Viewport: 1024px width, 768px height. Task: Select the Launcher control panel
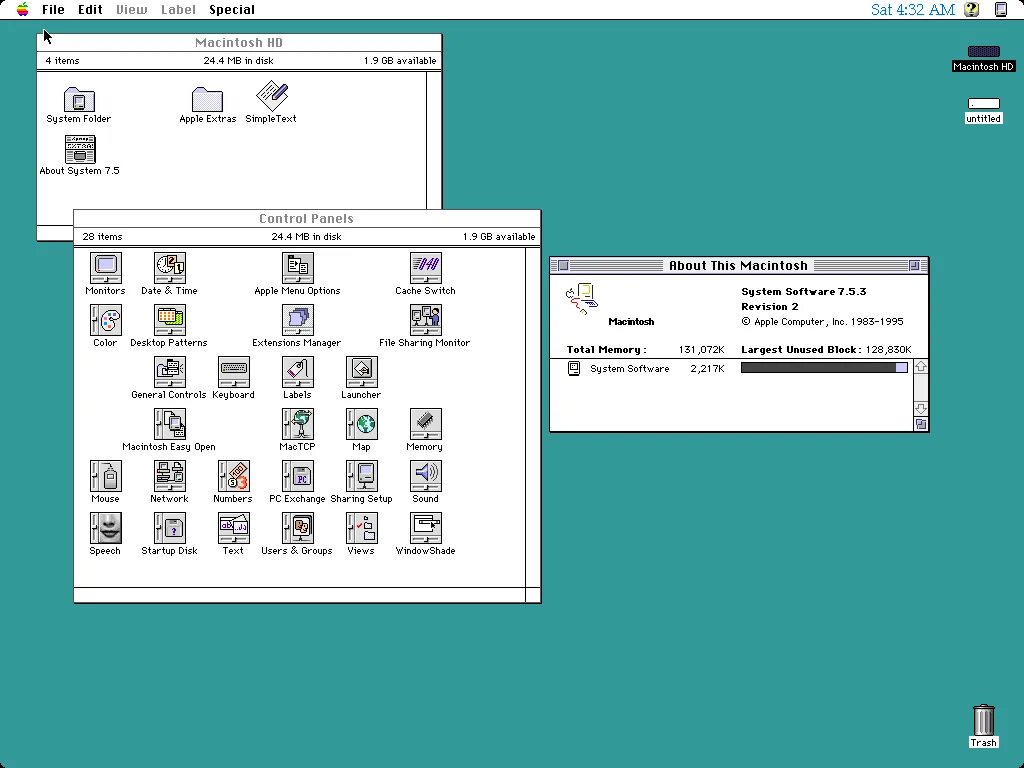tap(361, 372)
